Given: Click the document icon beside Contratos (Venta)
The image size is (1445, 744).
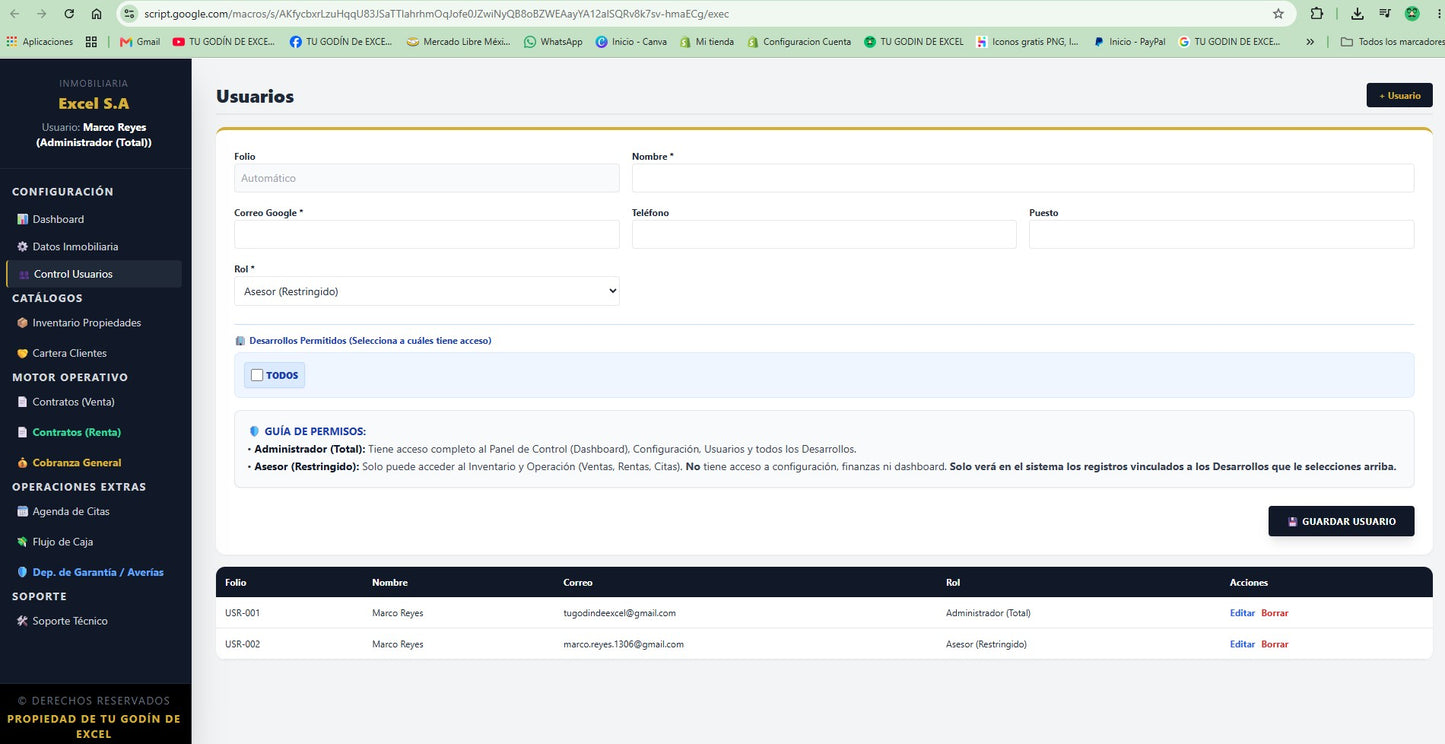Looking at the screenshot, I should (x=23, y=402).
